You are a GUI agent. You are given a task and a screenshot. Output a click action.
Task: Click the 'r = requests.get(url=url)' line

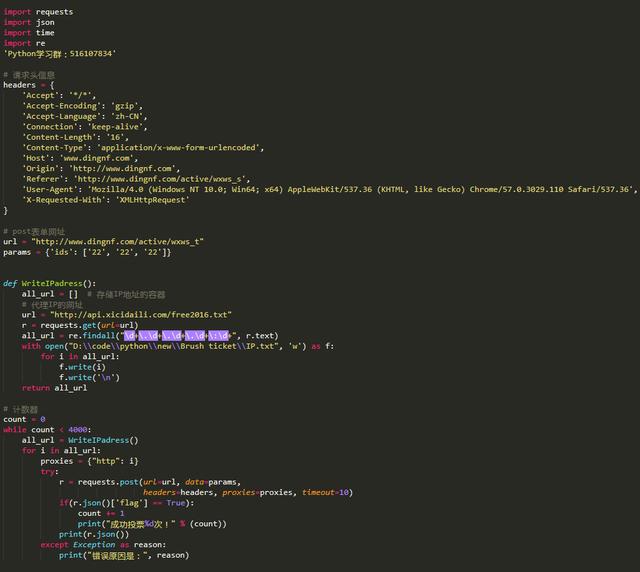pyautogui.click(x=80, y=325)
